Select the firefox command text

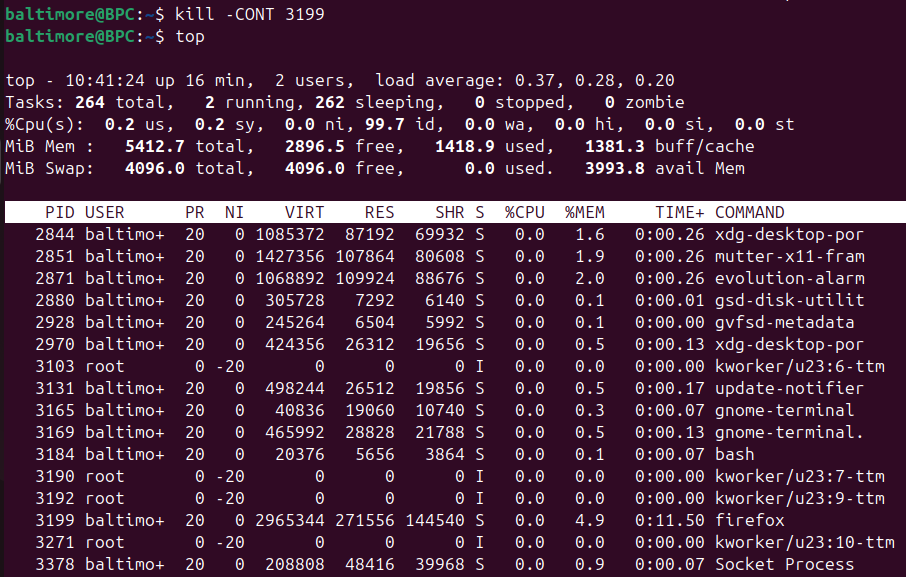(749, 520)
